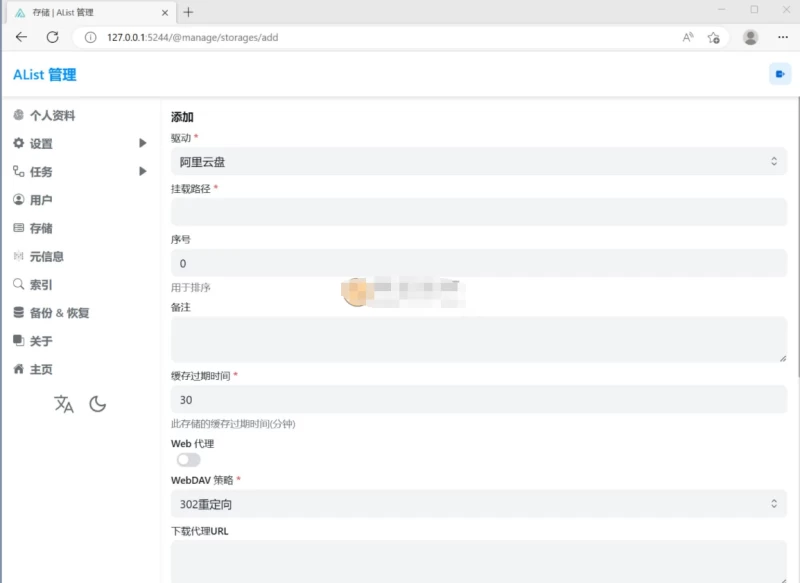Open the WebDAV 策略 dropdown

point(478,504)
